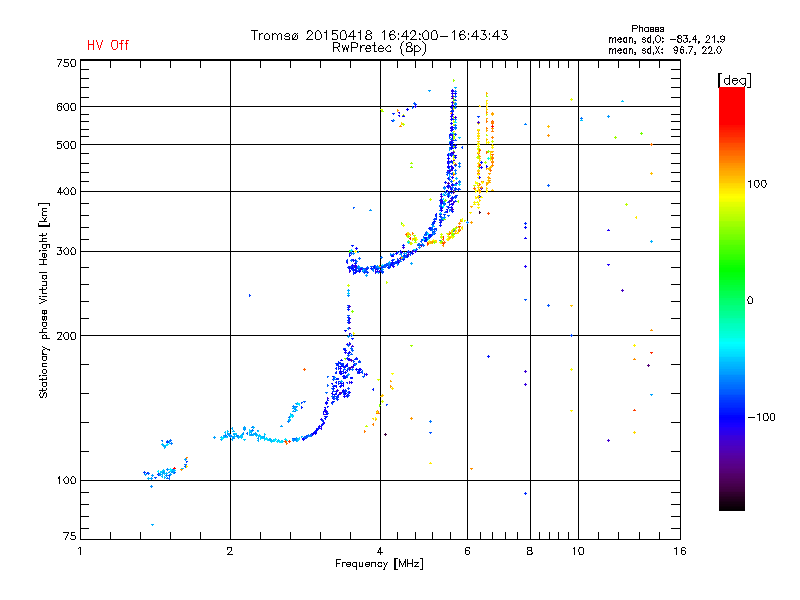The height and width of the screenshot is (600, 800).
Task: Click the x-axis tick label "8"
Action: (530, 551)
